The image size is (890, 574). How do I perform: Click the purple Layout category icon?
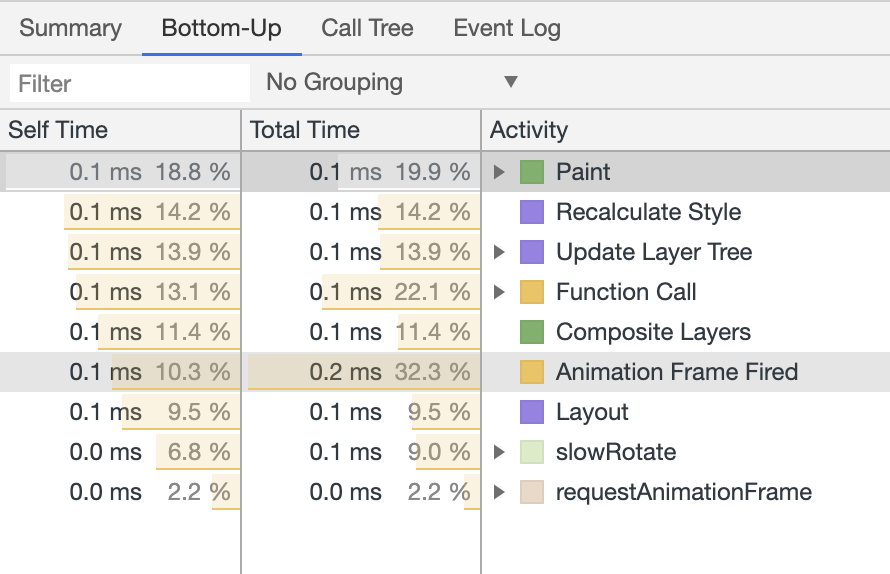[x=532, y=412]
